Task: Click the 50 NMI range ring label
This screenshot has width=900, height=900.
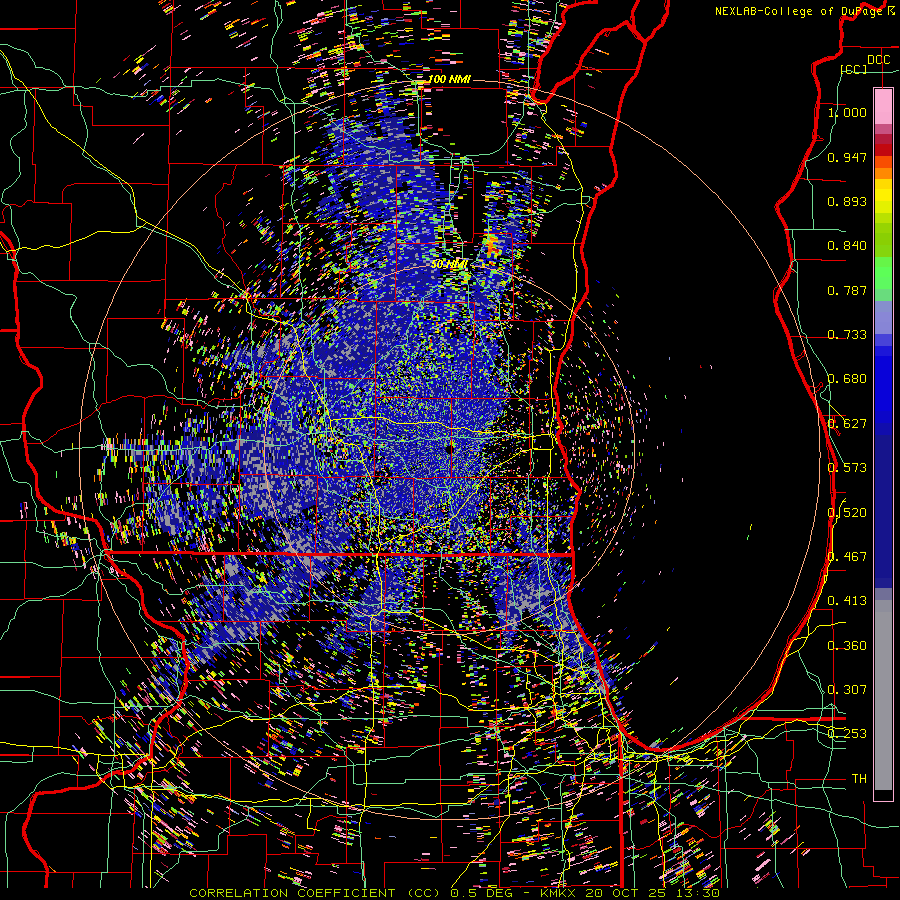Action: [x=449, y=265]
